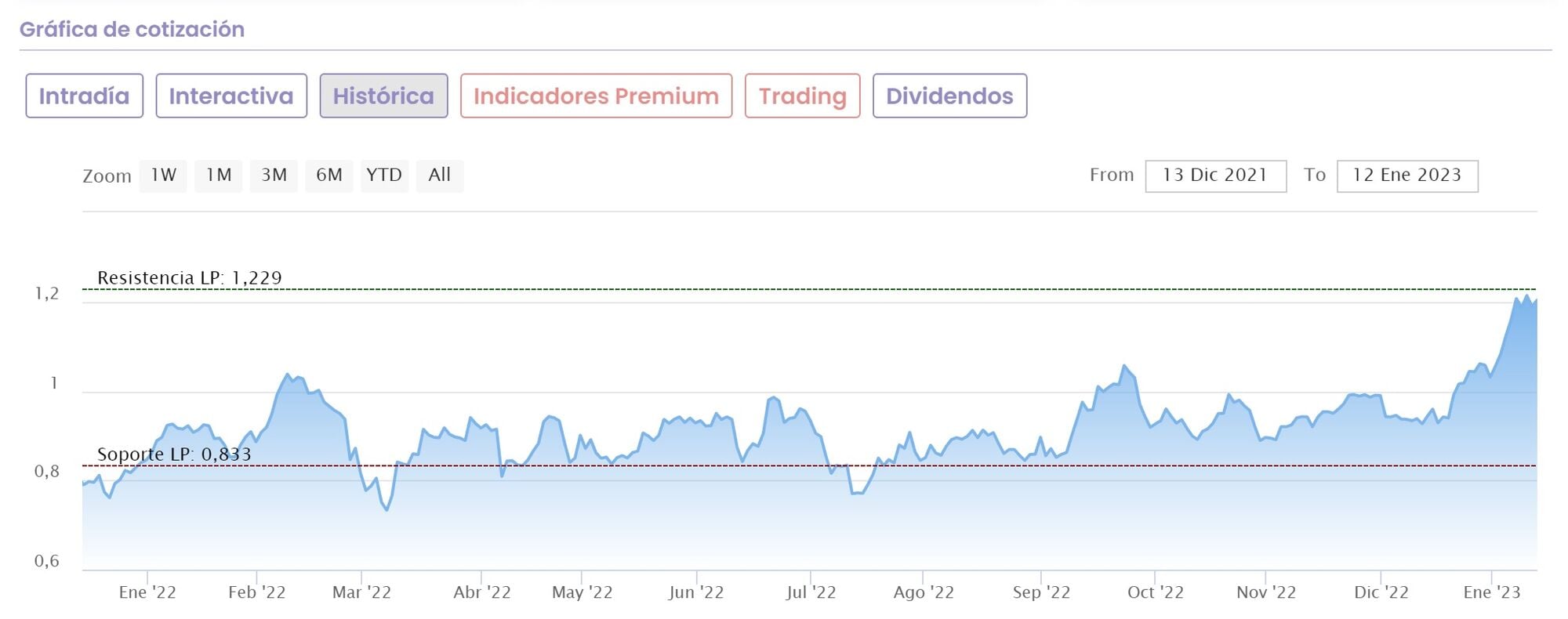Click the Mar '22 axis marker
This screenshot has width=1568, height=619.
click(x=361, y=592)
